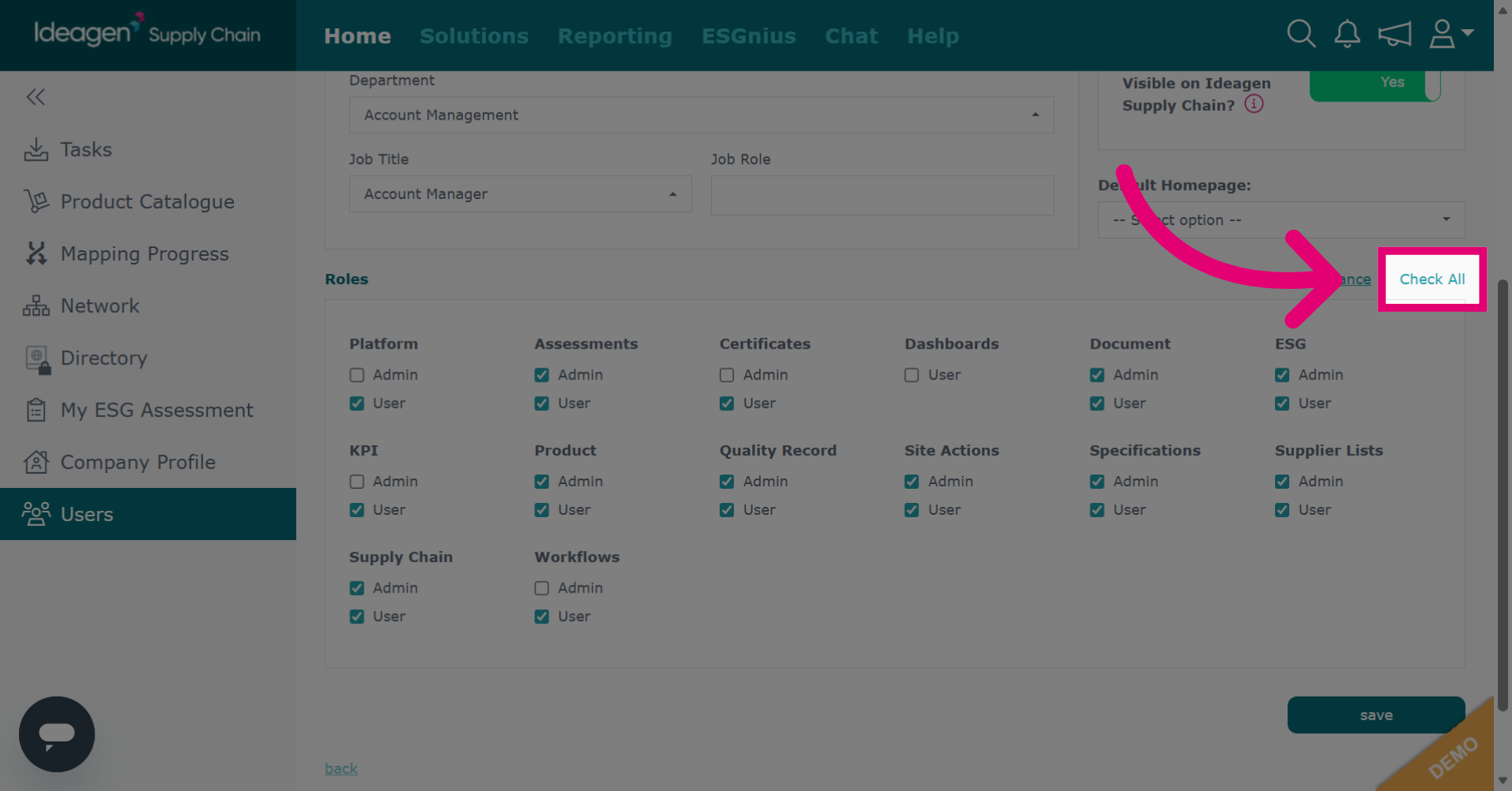Uncheck the Product Admin checkbox
The width and height of the screenshot is (1512, 791).
[542, 482]
